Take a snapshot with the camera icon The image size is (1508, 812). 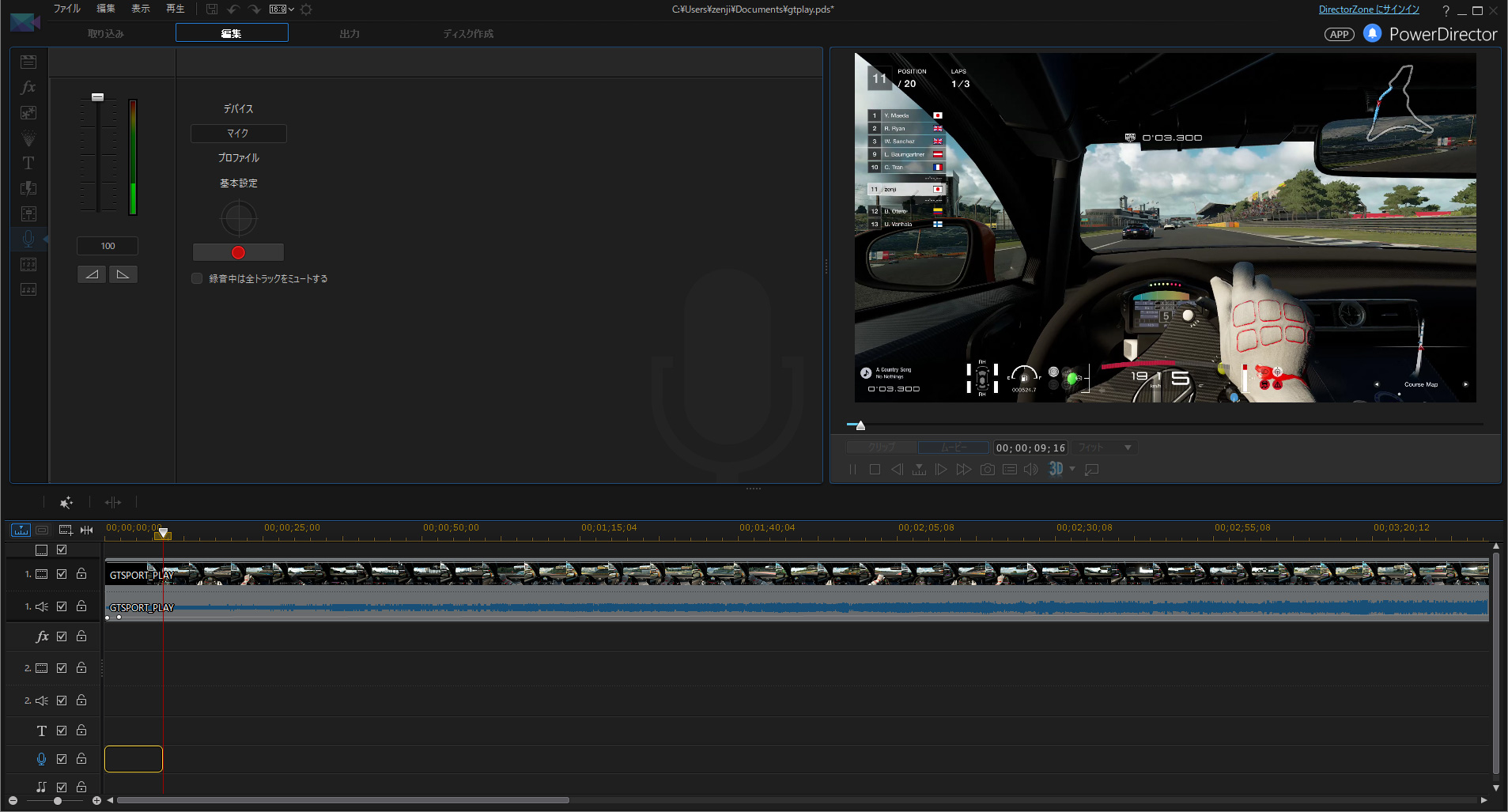point(988,470)
